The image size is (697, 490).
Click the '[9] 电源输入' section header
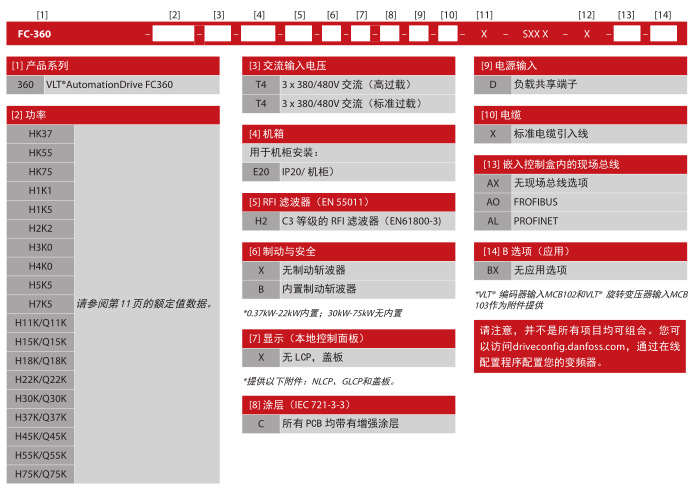pyautogui.click(x=580, y=66)
